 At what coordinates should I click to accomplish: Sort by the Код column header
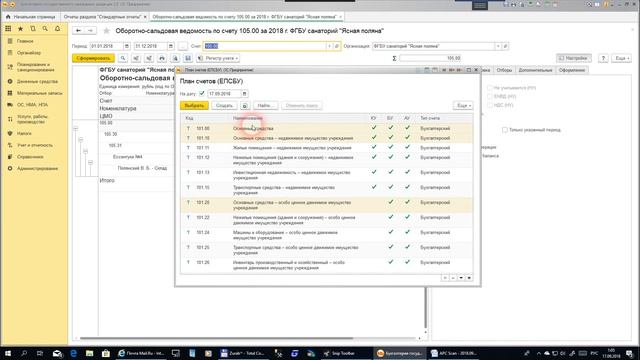189,118
